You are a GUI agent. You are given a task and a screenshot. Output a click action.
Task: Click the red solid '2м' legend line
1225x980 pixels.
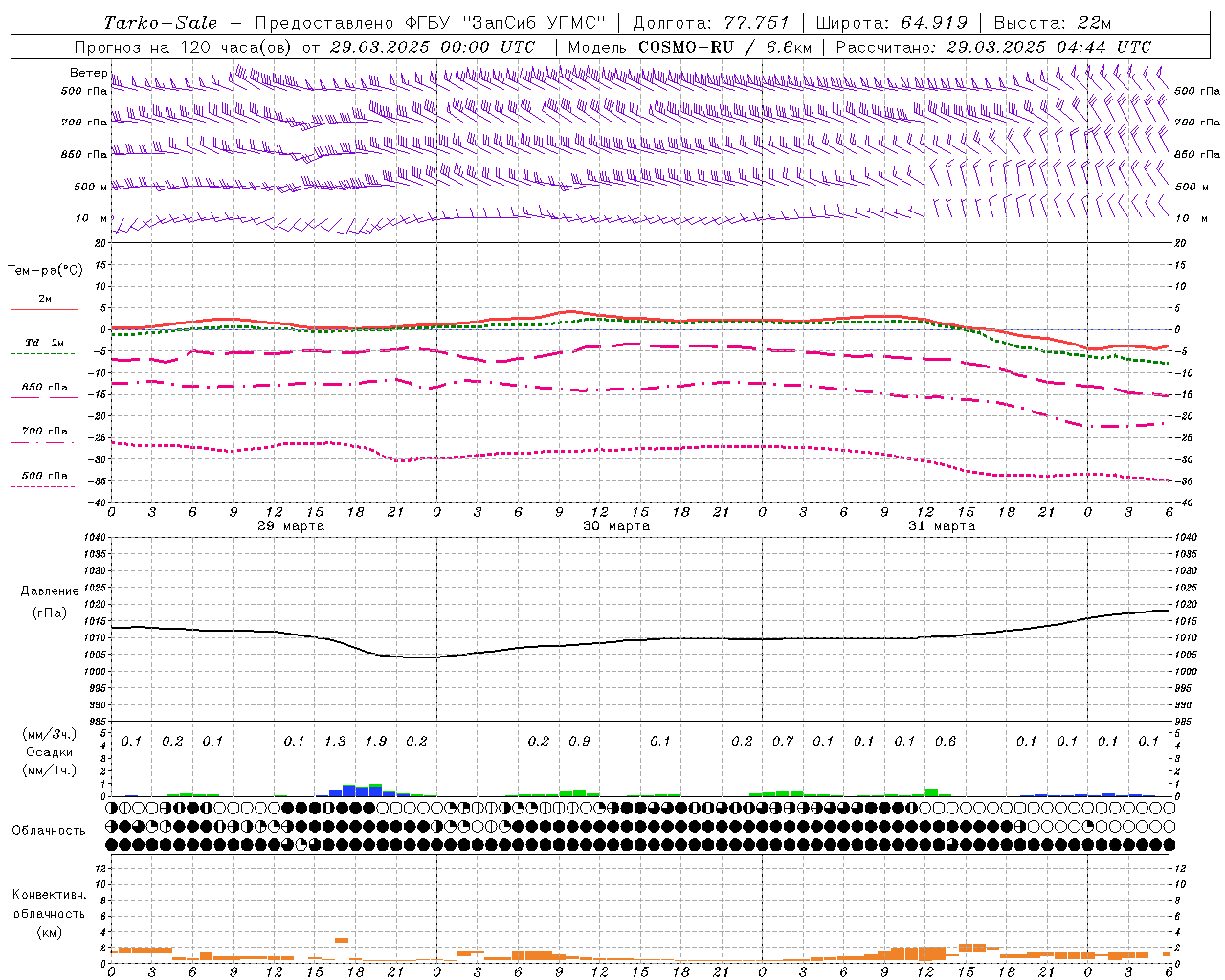tap(44, 309)
